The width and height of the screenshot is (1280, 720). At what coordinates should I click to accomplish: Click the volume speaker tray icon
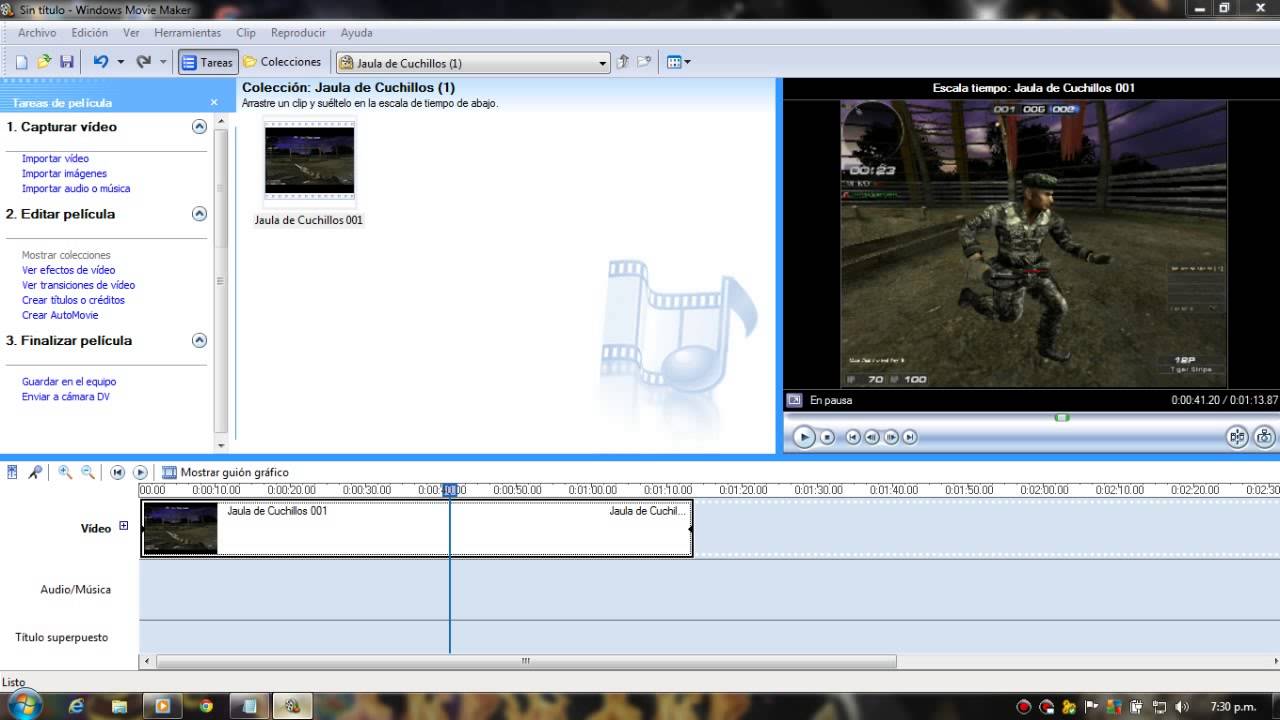(1182, 706)
